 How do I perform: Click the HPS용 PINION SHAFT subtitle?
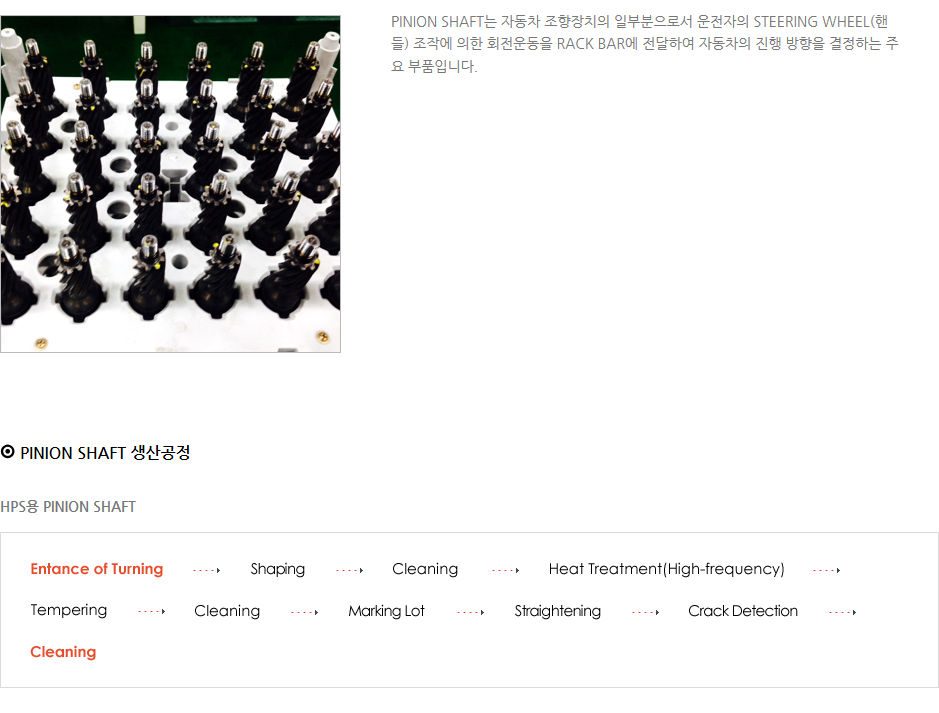68,507
